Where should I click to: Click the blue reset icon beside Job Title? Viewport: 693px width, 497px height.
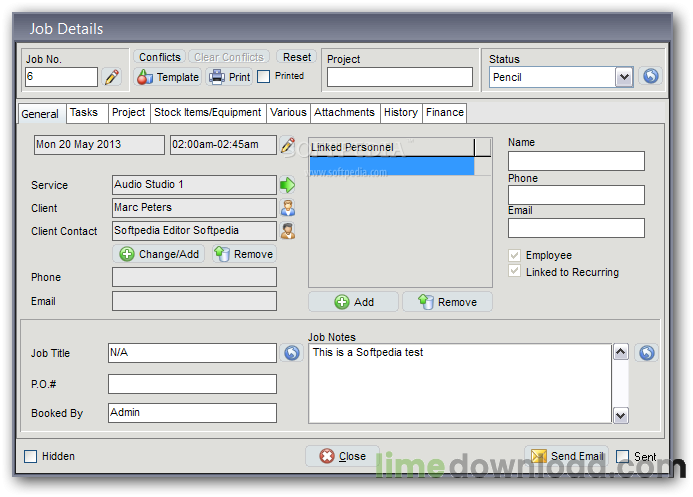pyautogui.click(x=292, y=353)
